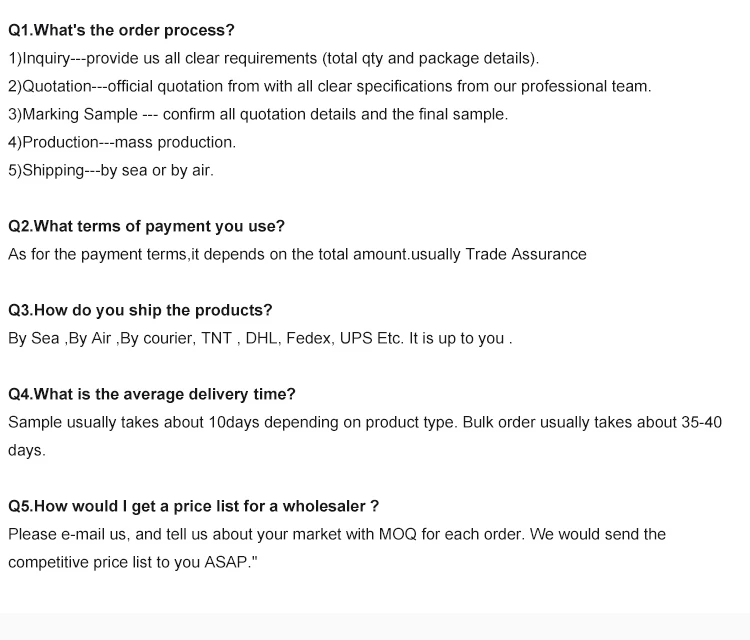Click the Q3 shipping products heading
This screenshot has height=640, width=750.
point(140,310)
